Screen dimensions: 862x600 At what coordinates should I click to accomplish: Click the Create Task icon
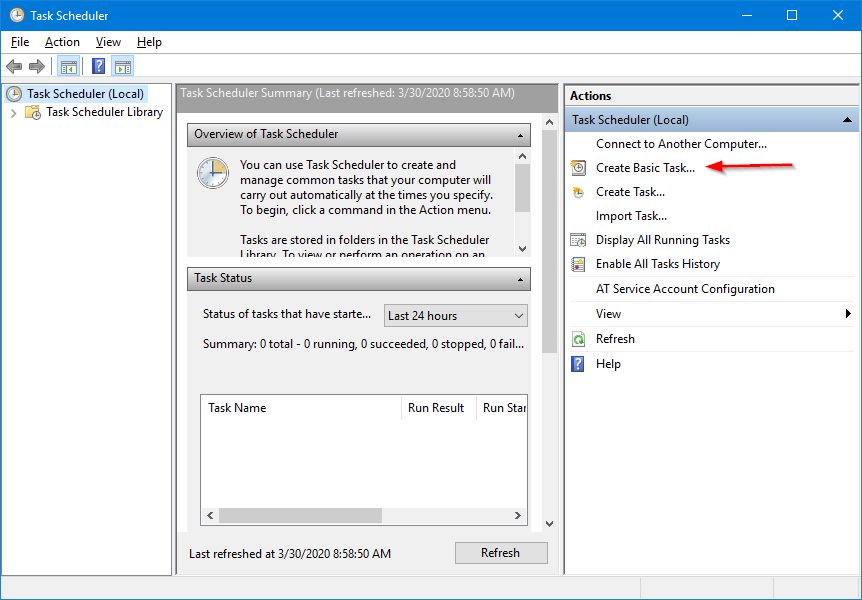tap(578, 192)
